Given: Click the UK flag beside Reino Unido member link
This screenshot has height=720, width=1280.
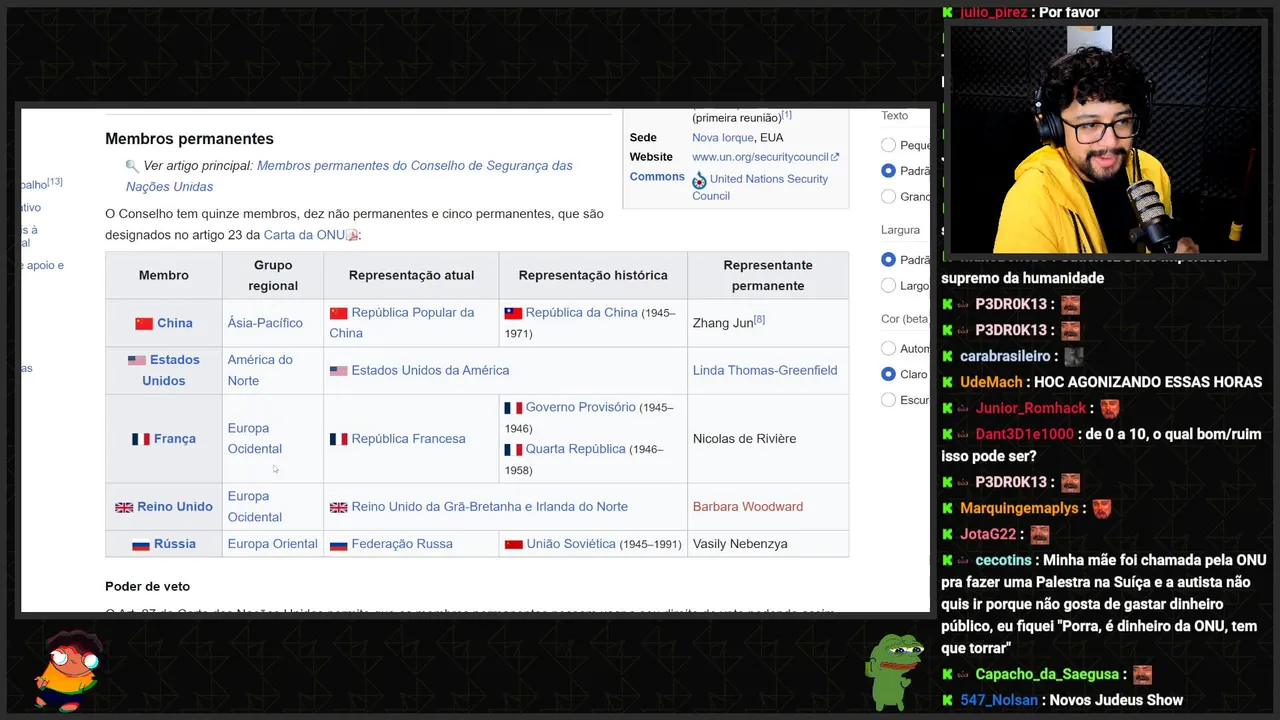Looking at the screenshot, I should (x=124, y=507).
